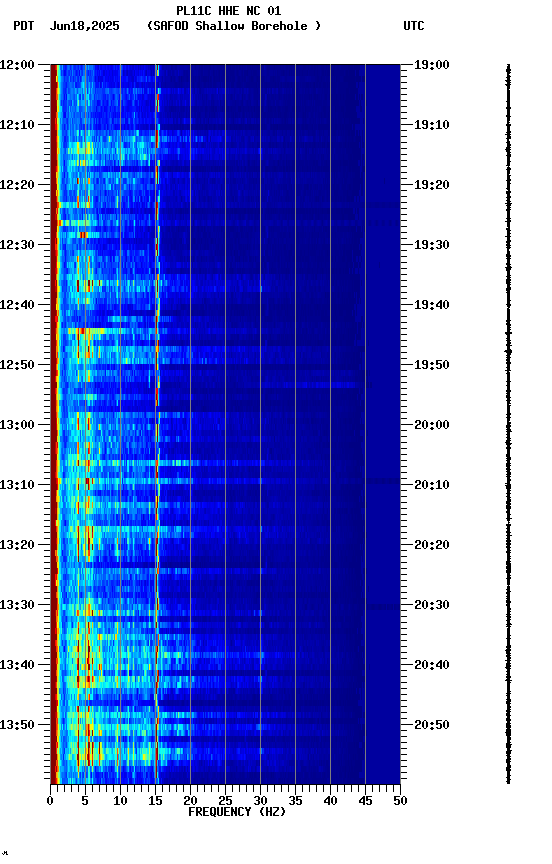Viewport: 552px width, 864px height.
Task: Click the '15' Hz axis label
Action: (x=155, y=801)
